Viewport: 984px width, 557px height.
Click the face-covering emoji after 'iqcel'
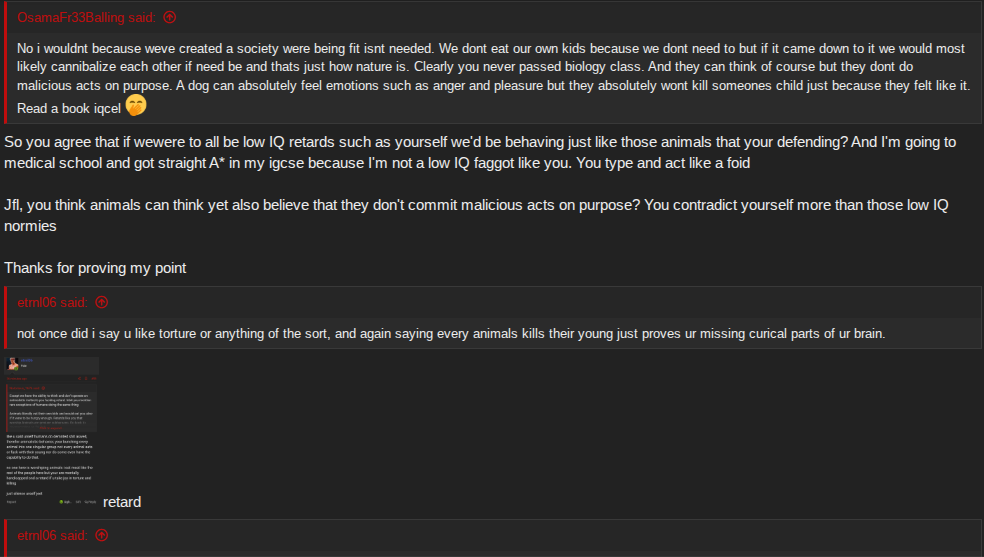click(136, 105)
